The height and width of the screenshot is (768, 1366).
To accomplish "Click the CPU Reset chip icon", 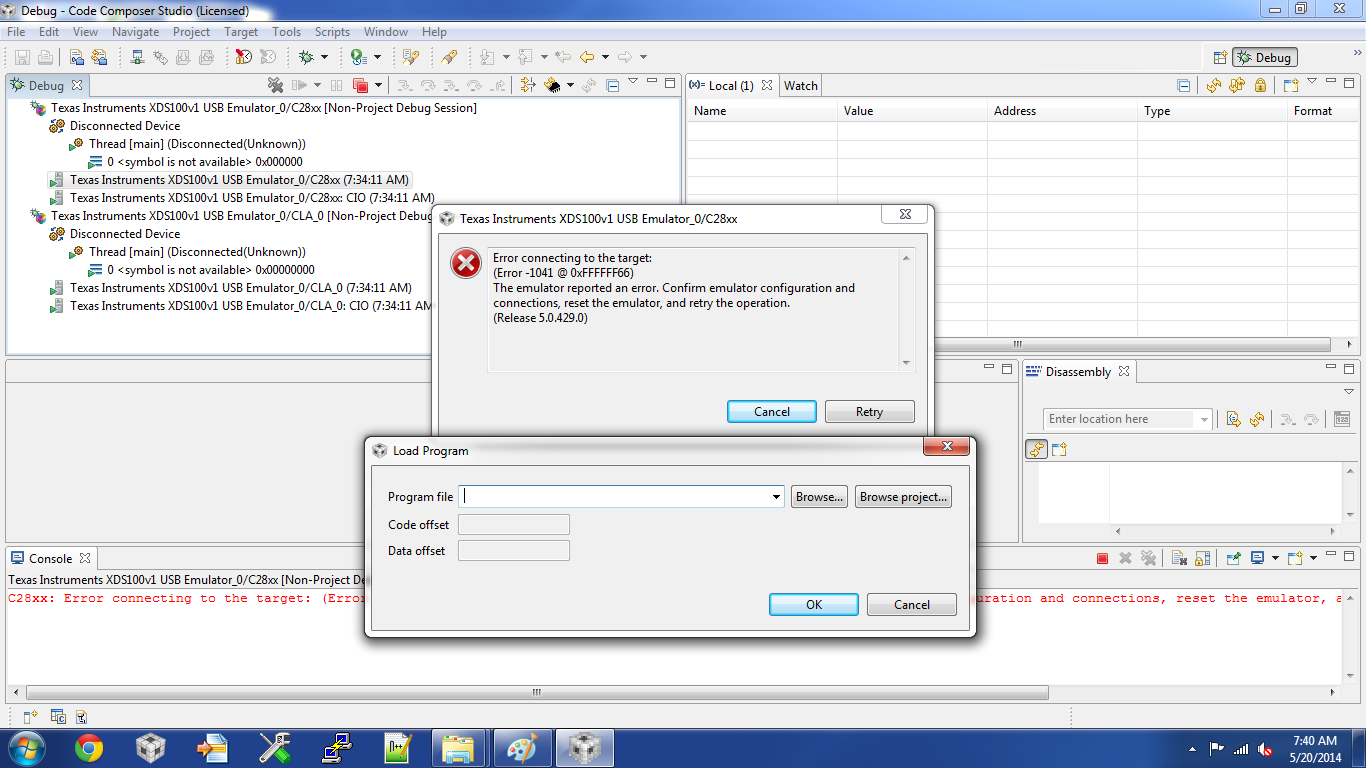I will click(552, 86).
